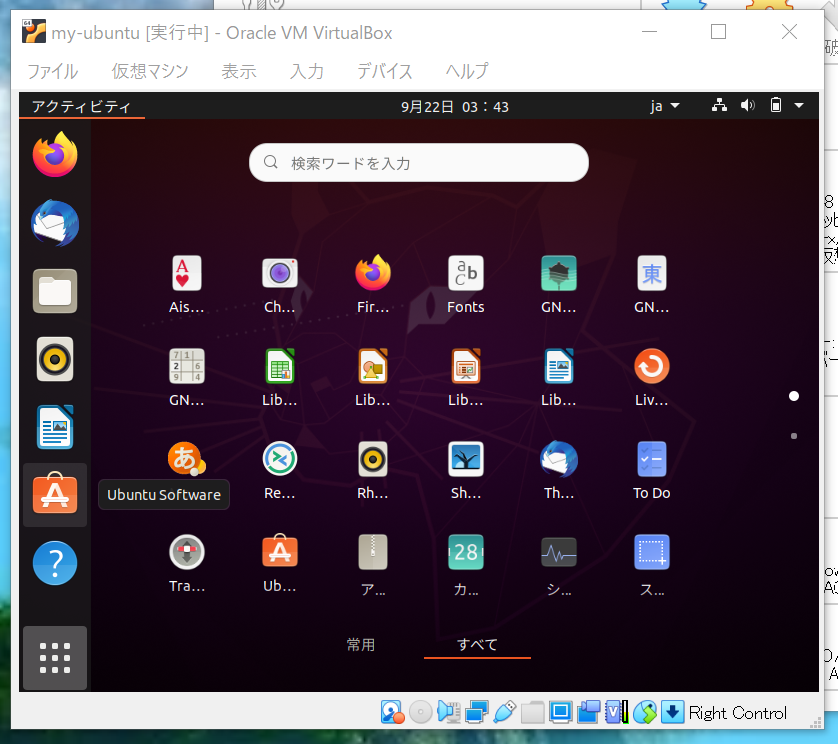Open Firefox in the app grid
The image size is (838, 744).
coord(373,284)
